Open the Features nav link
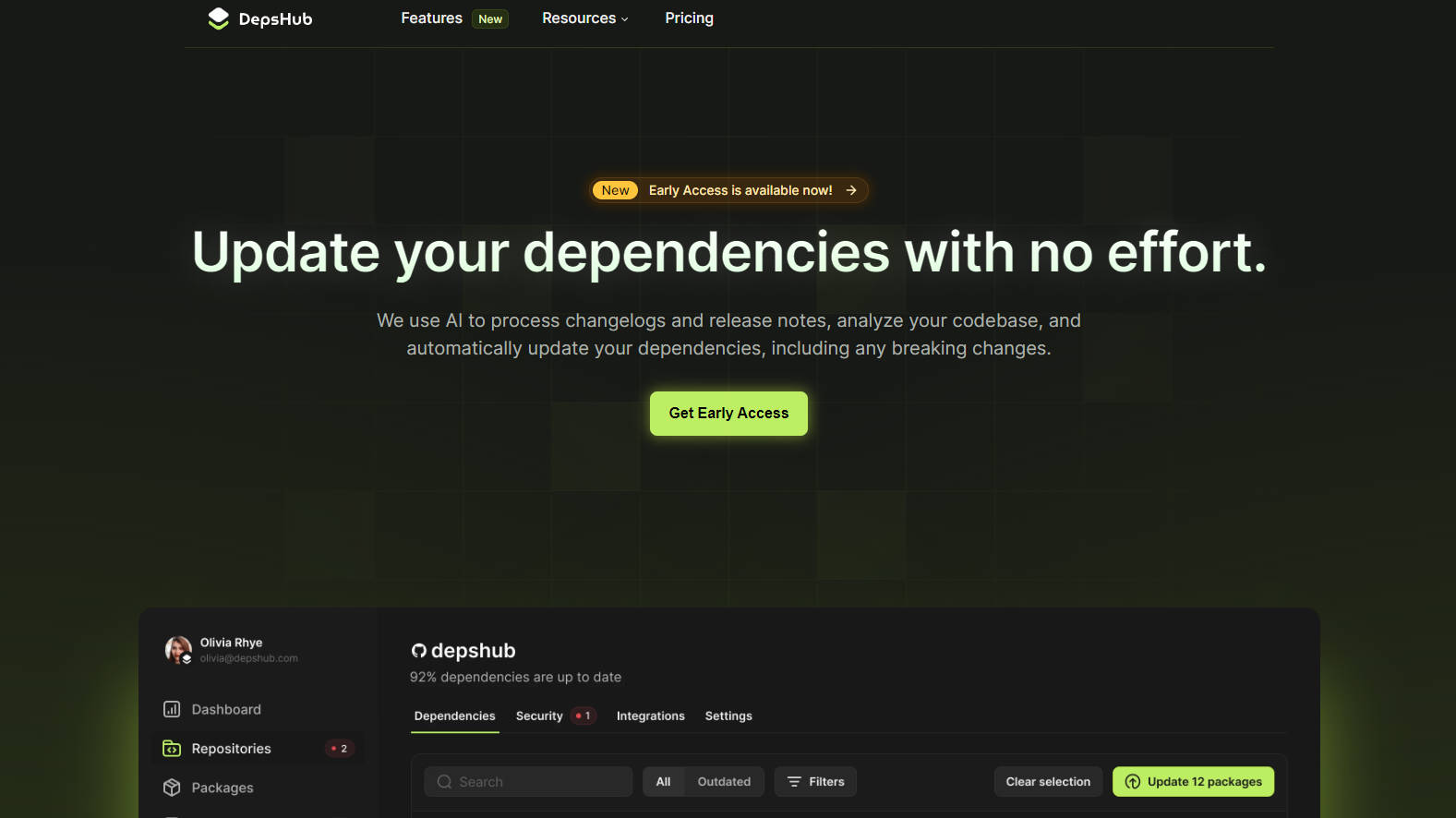 pyautogui.click(x=431, y=18)
